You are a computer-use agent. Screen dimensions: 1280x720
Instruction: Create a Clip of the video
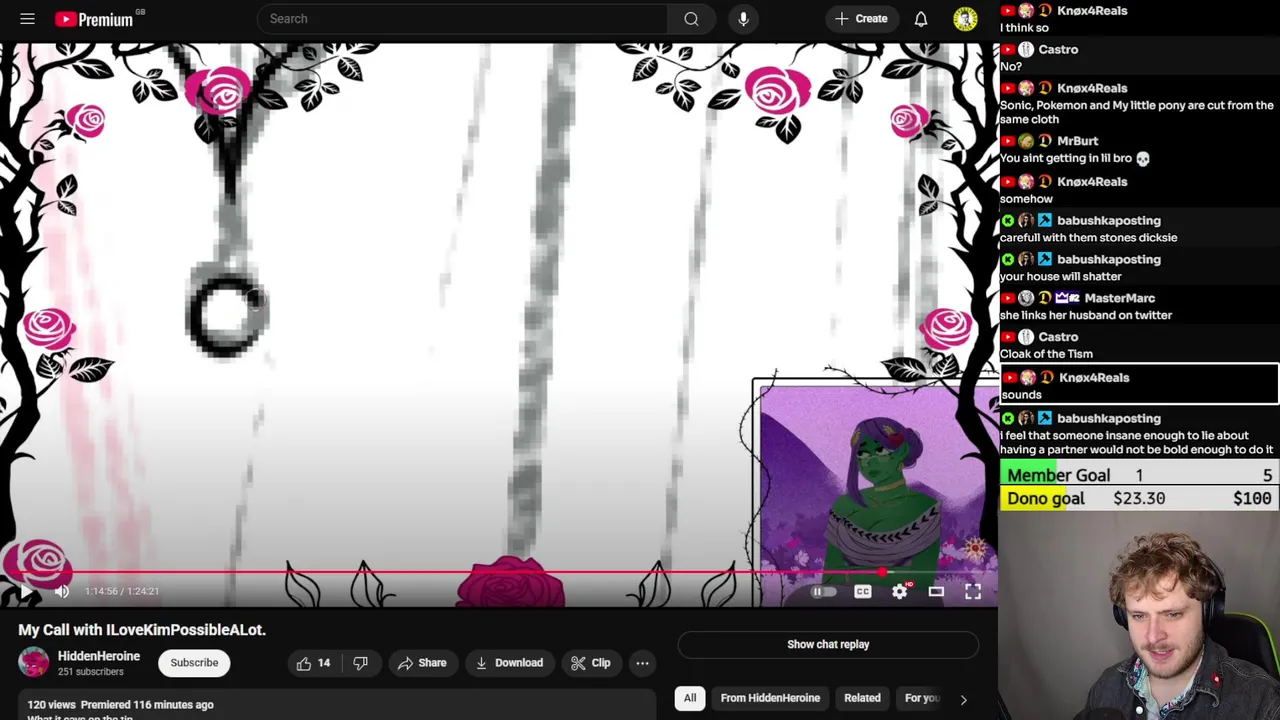(x=590, y=663)
